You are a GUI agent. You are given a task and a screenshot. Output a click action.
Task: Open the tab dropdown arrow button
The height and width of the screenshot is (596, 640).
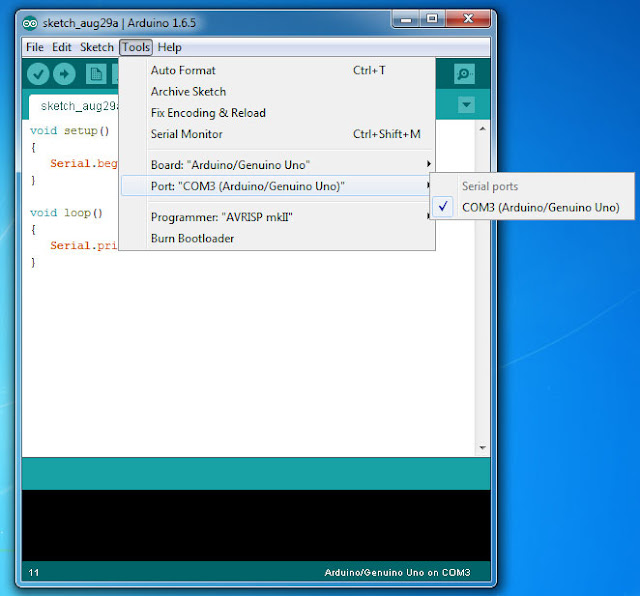coord(466,105)
